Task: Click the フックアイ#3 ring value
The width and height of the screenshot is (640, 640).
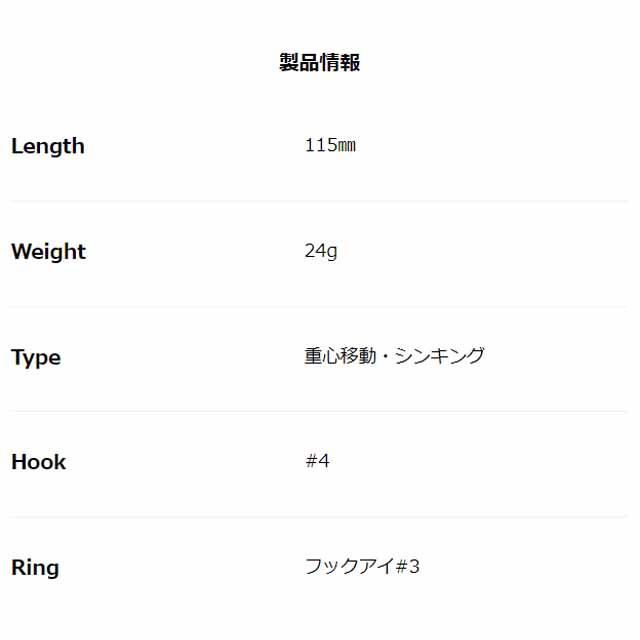Action: [x=362, y=567]
